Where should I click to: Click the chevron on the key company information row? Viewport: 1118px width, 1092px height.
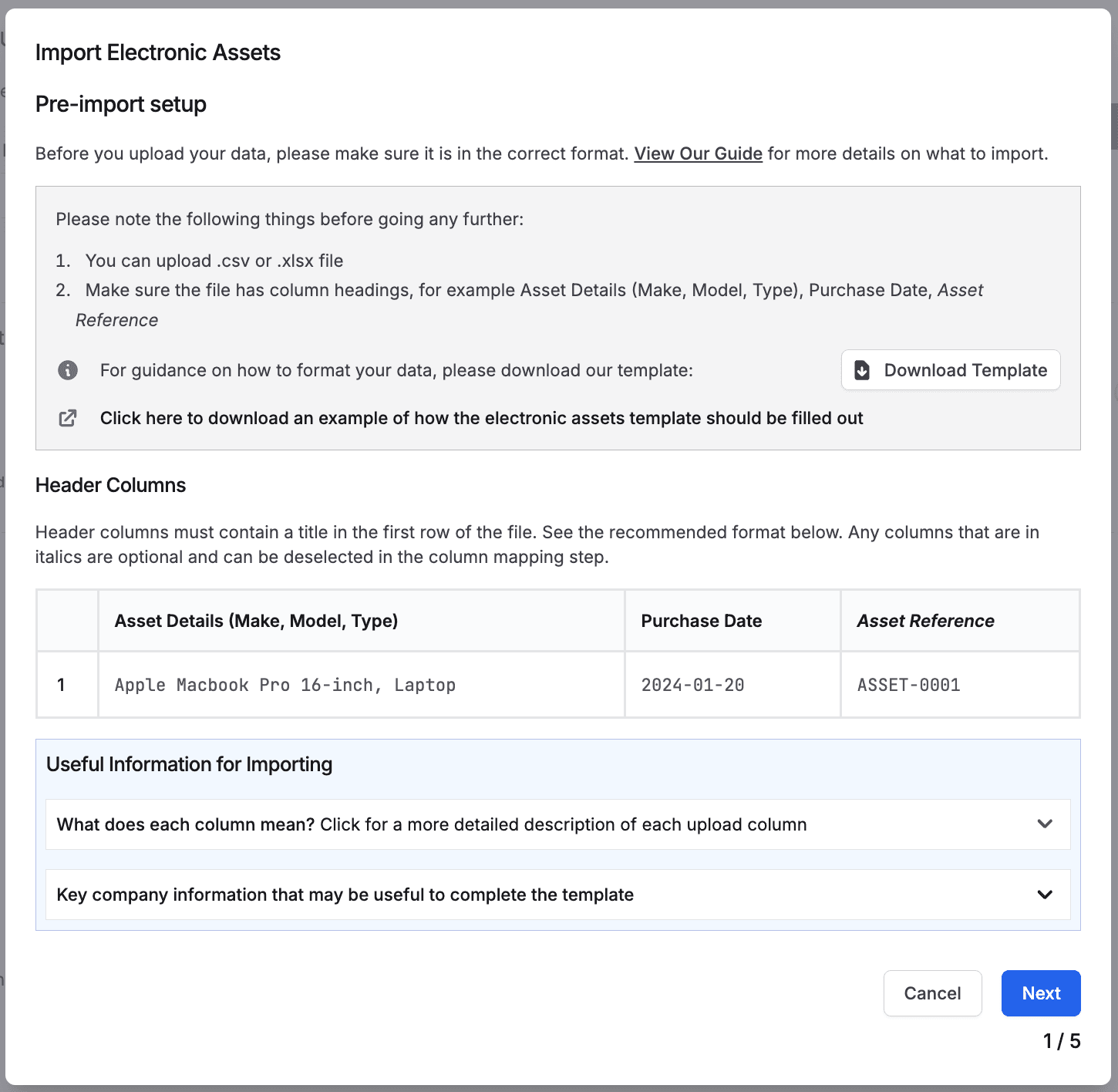(x=1045, y=895)
